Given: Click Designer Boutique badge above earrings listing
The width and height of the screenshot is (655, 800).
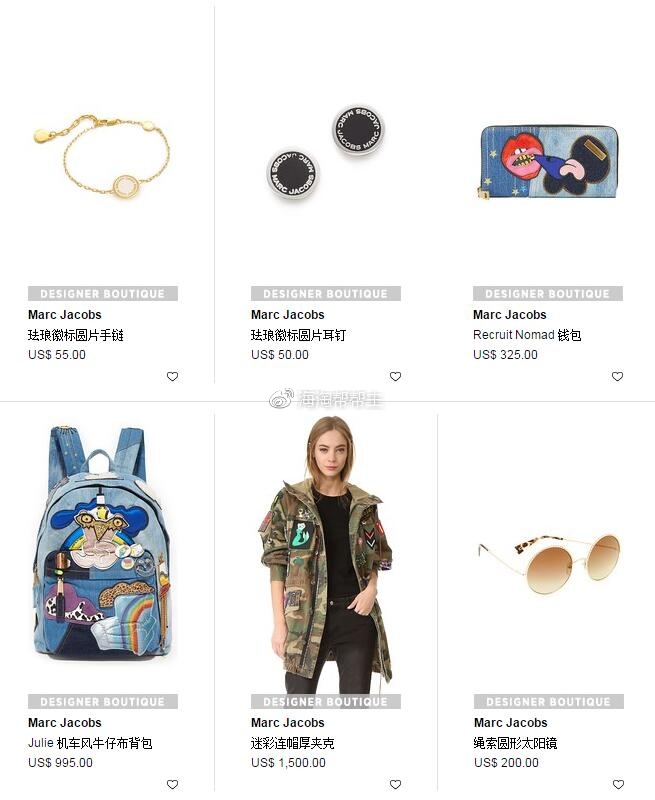Looking at the screenshot, I should [x=325, y=293].
